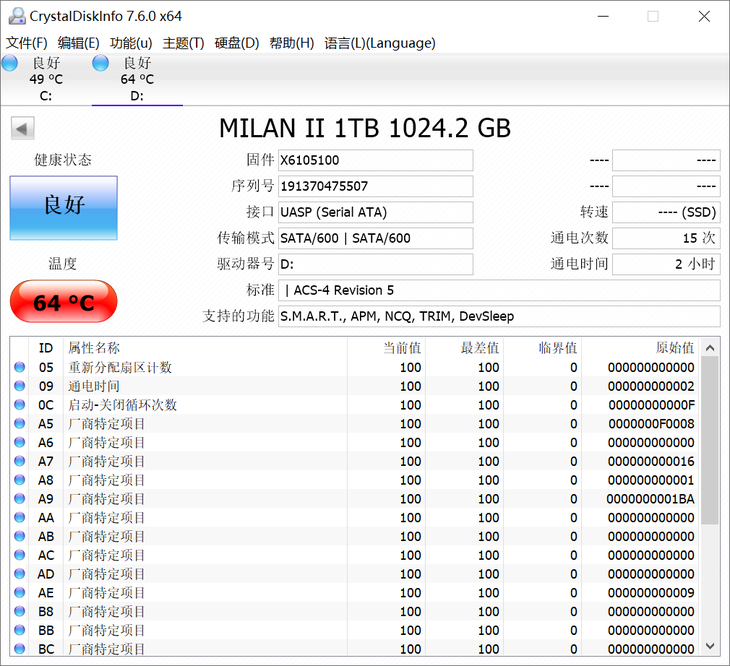Click status orb of attribute BC row
Screen dimensions: 730x666
coord(20,648)
